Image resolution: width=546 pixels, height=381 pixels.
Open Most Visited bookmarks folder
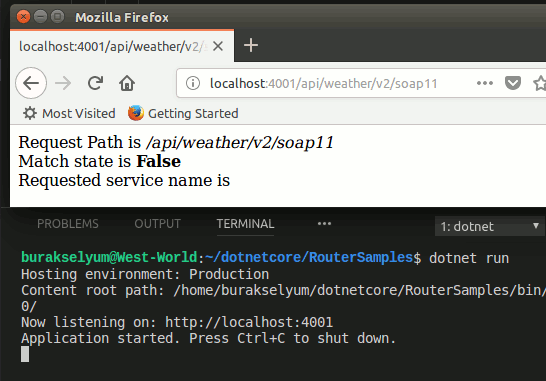coord(69,113)
